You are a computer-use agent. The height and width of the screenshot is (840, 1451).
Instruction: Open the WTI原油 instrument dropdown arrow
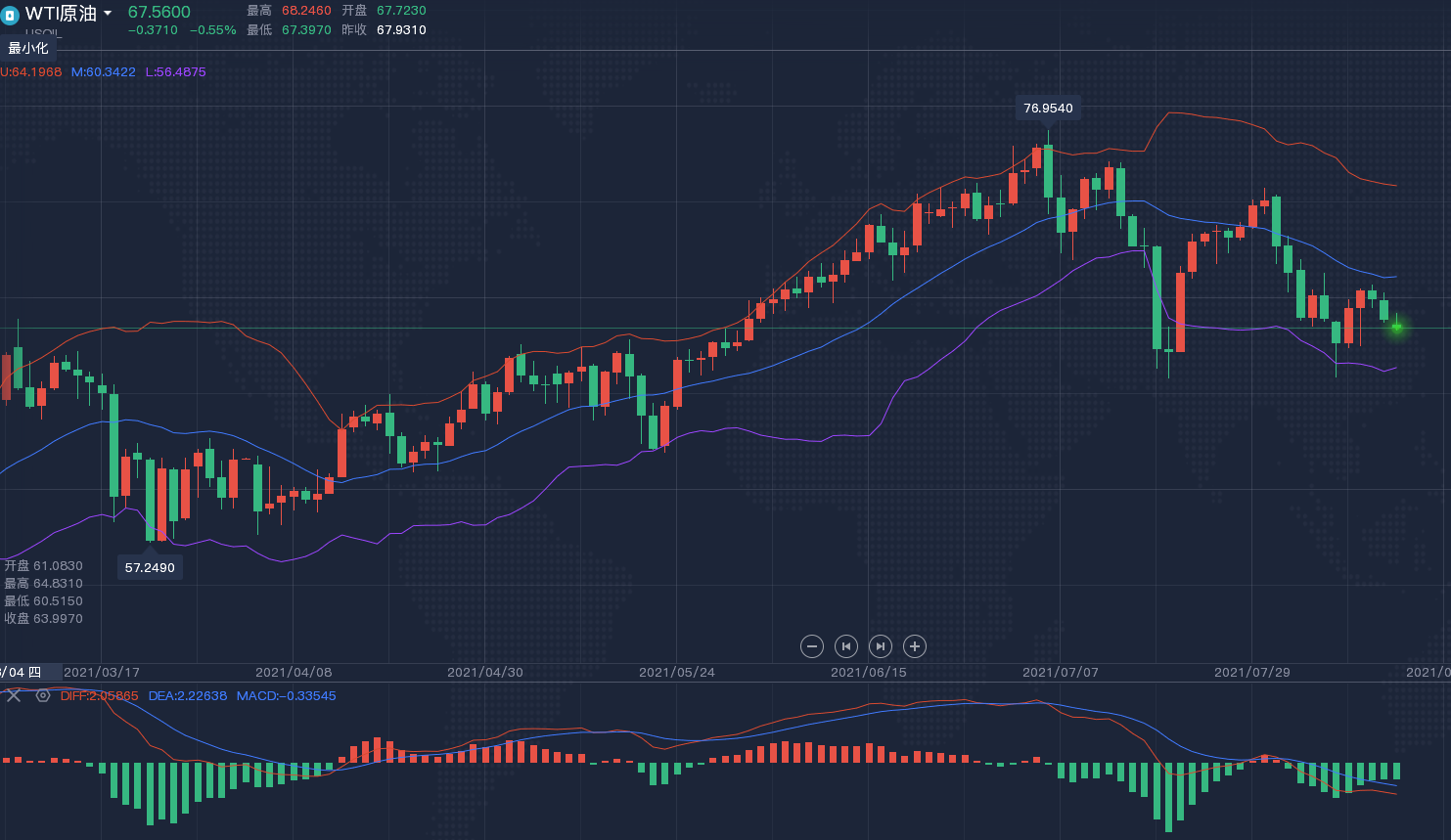pos(108,14)
